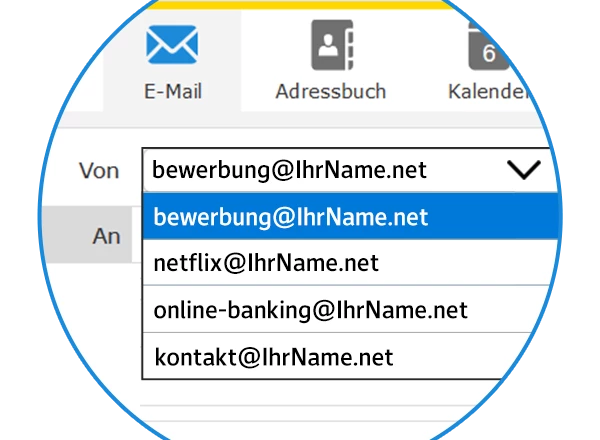The height and width of the screenshot is (440, 600).
Task: Click the blue E-Mail envelope icon
Action: pos(172,45)
